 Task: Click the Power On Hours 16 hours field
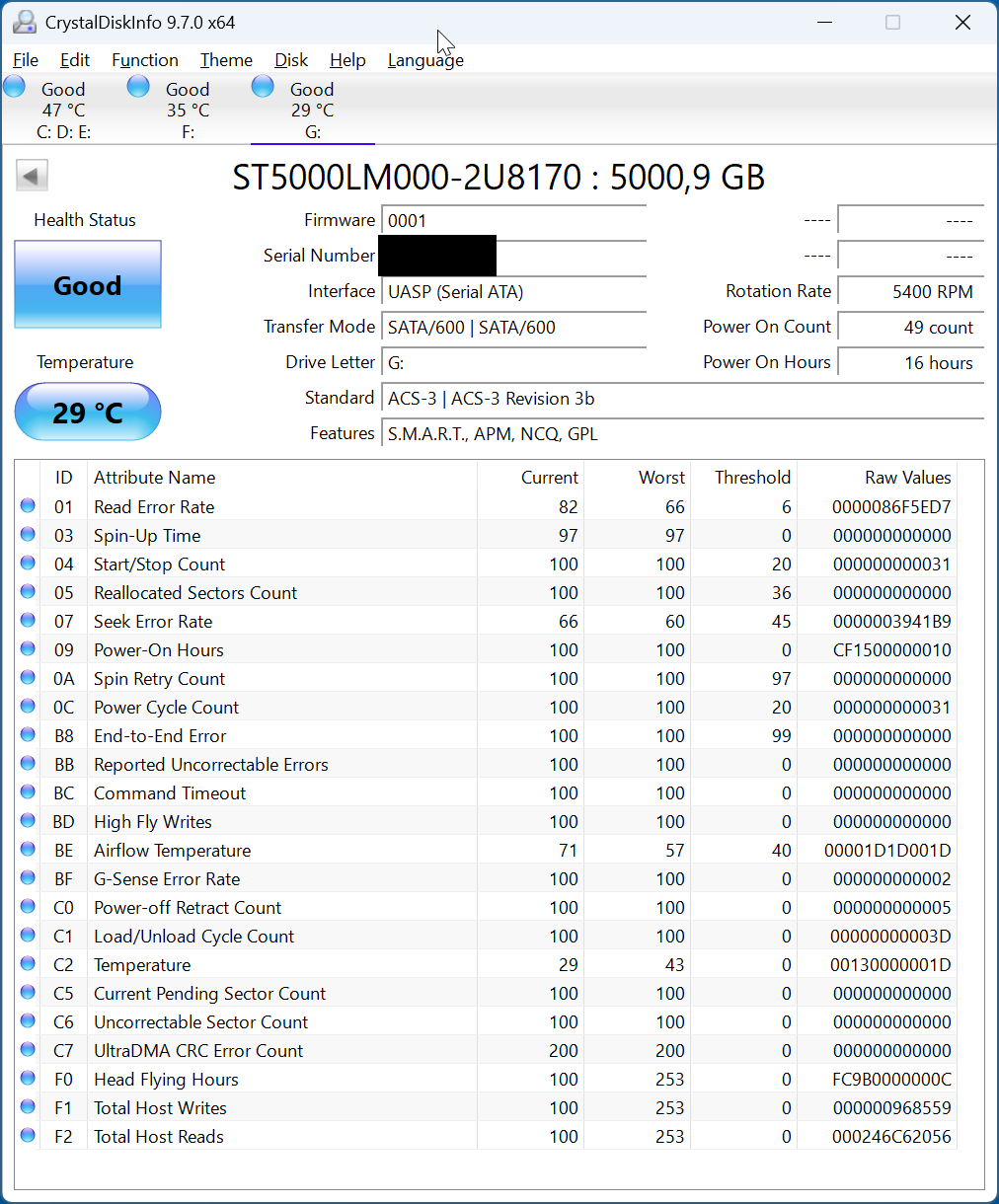(x=910, y=362)
